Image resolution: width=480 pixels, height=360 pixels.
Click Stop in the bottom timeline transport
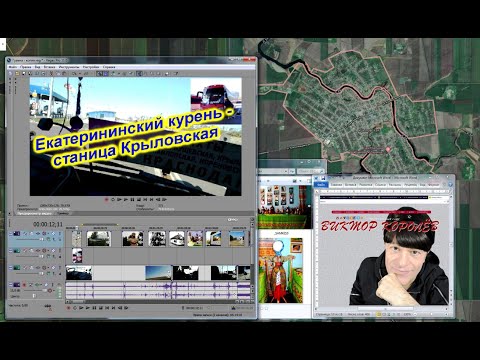[101, 308]
